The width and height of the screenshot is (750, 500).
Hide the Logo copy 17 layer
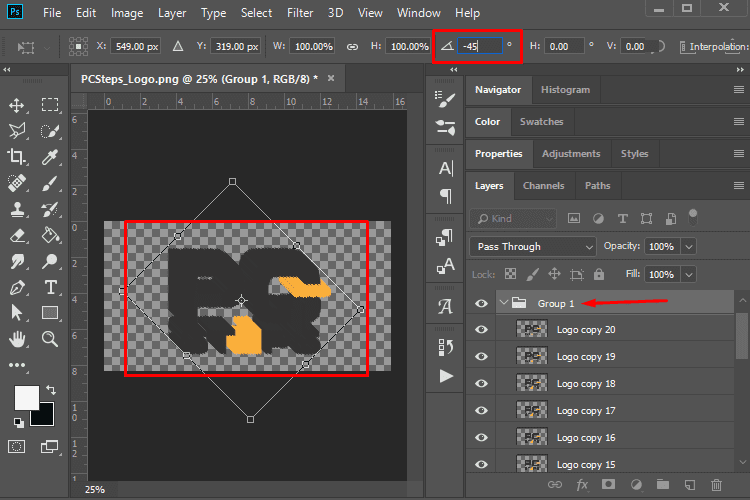click(481, 411)
